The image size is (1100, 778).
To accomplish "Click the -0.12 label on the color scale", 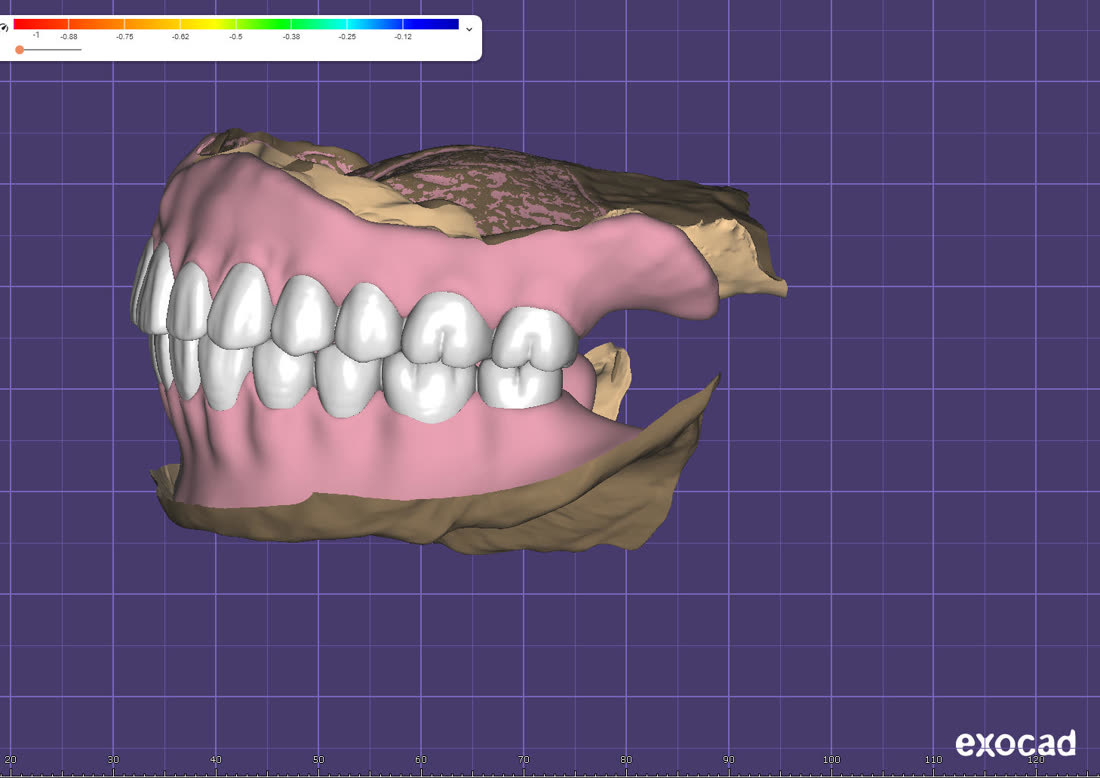I will (x=403, y=36).
